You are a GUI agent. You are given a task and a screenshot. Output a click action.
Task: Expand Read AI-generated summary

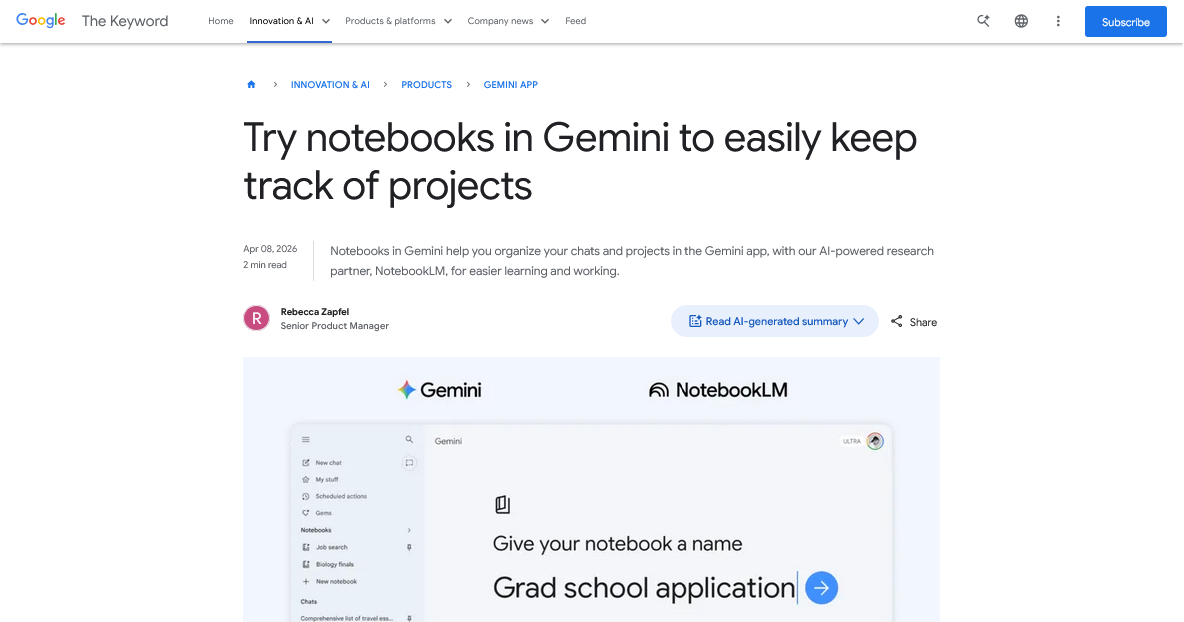click(x=774, y=321)
